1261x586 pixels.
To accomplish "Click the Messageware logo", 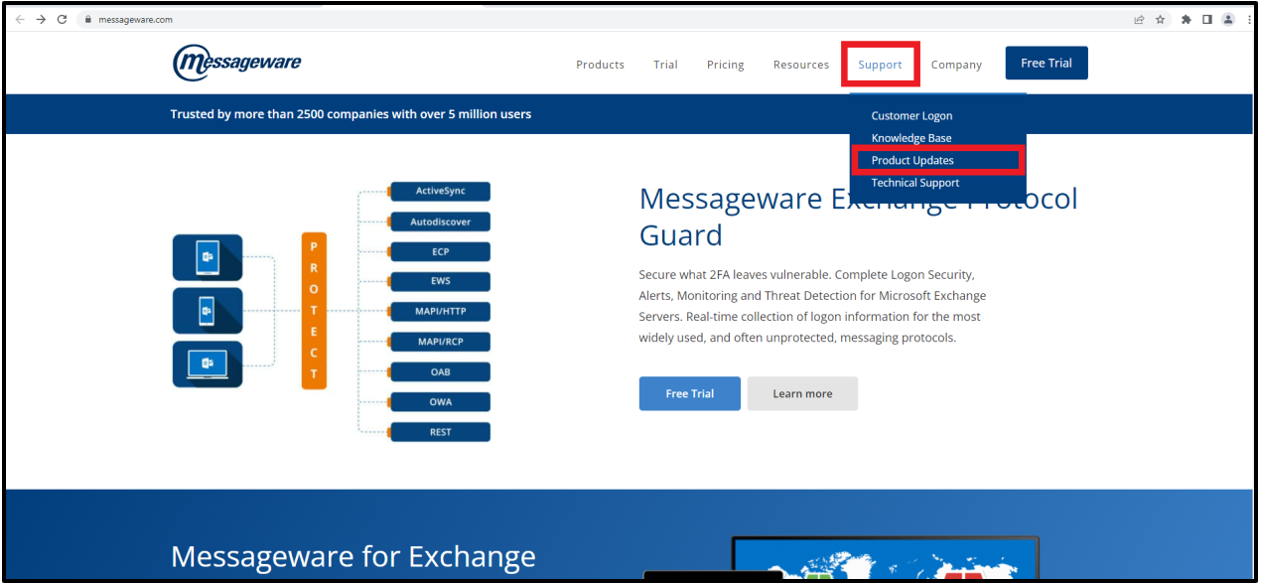I will [x=237, y=62].
